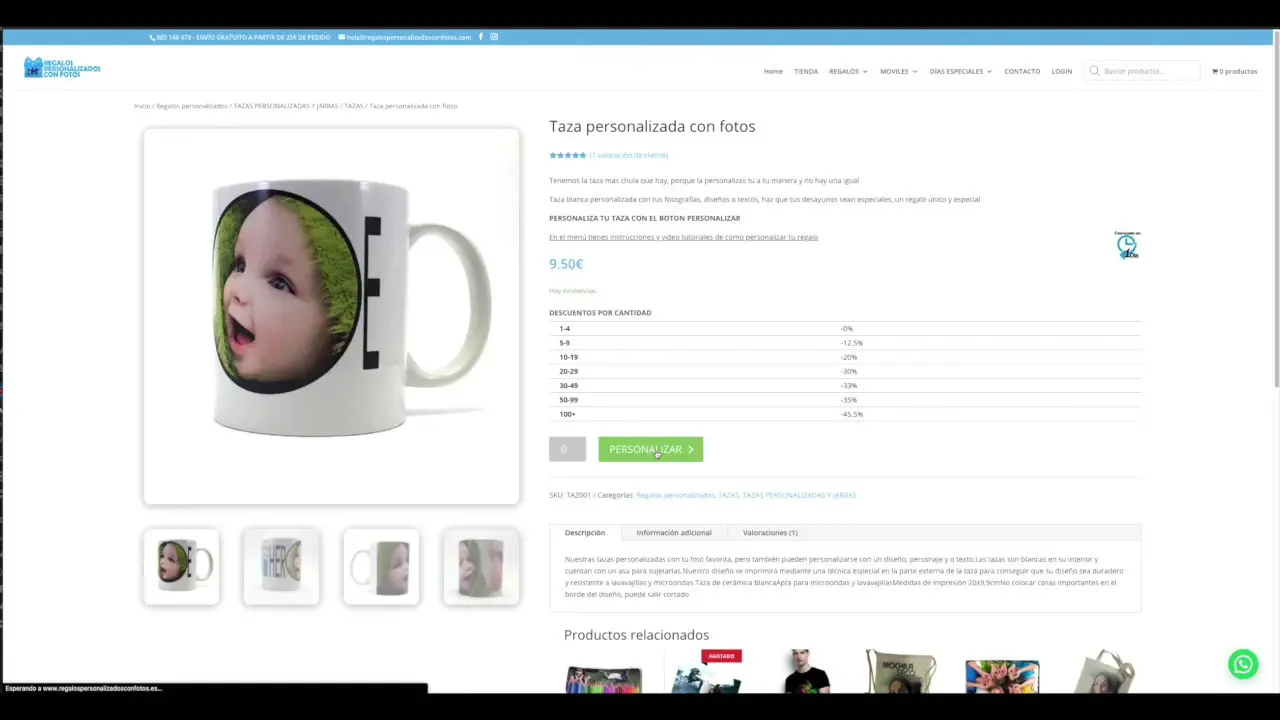Expand the REGALOS dropdown menu
The width and height of the screenshot is (1280, 720).
pyautogui.click(x=844, y=71)
